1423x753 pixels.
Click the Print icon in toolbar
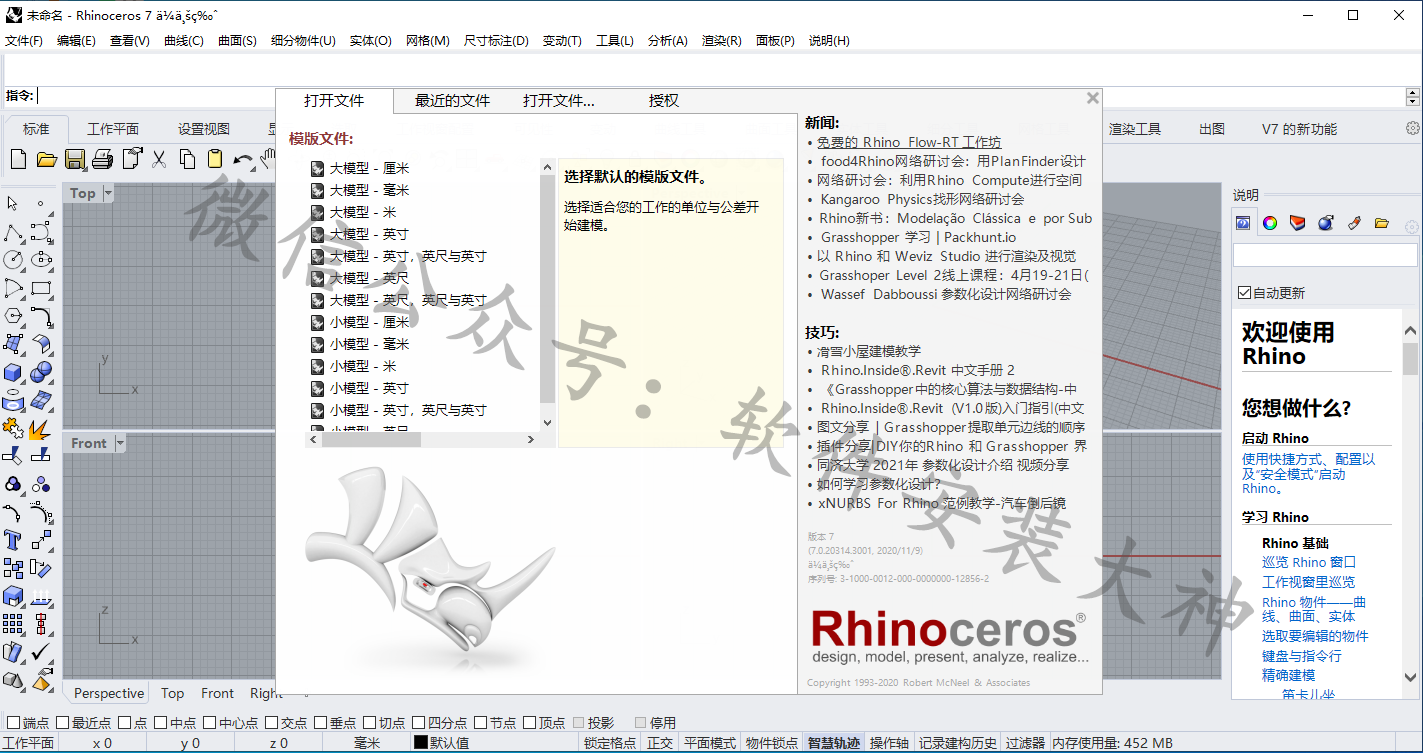pyautogui.click(x=102, y=159)
